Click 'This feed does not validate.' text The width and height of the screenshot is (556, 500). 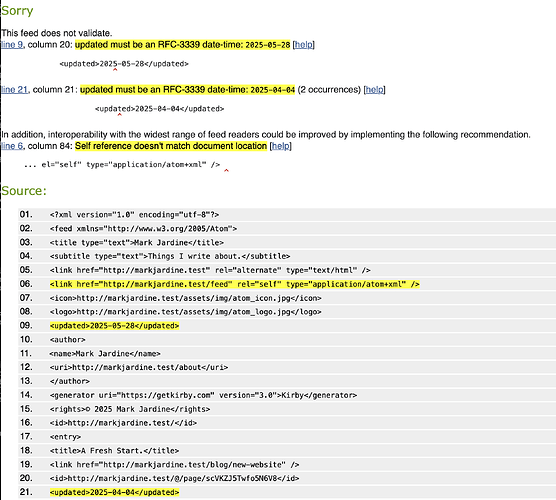tap(57, 33)
